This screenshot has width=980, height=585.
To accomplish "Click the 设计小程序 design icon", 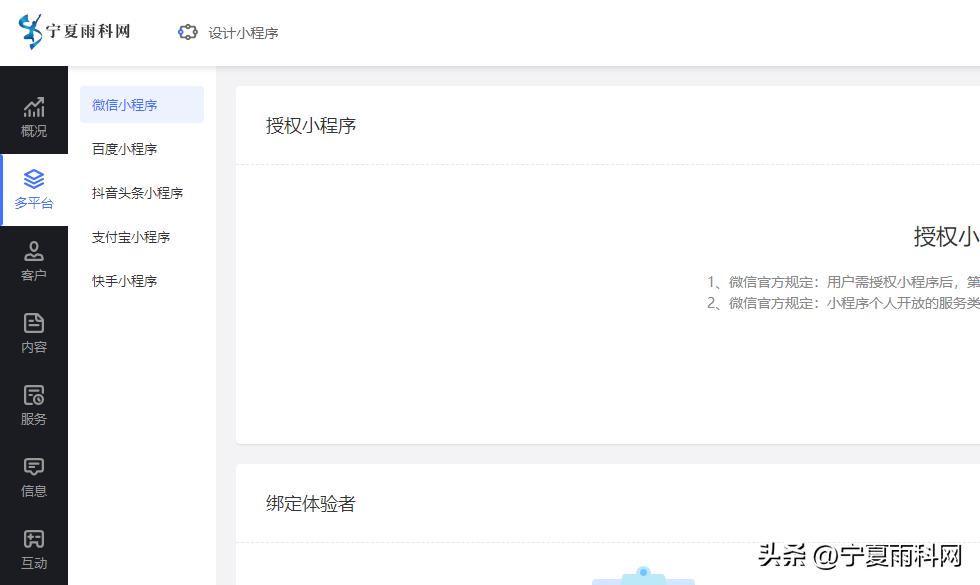I will click(228, 32).
